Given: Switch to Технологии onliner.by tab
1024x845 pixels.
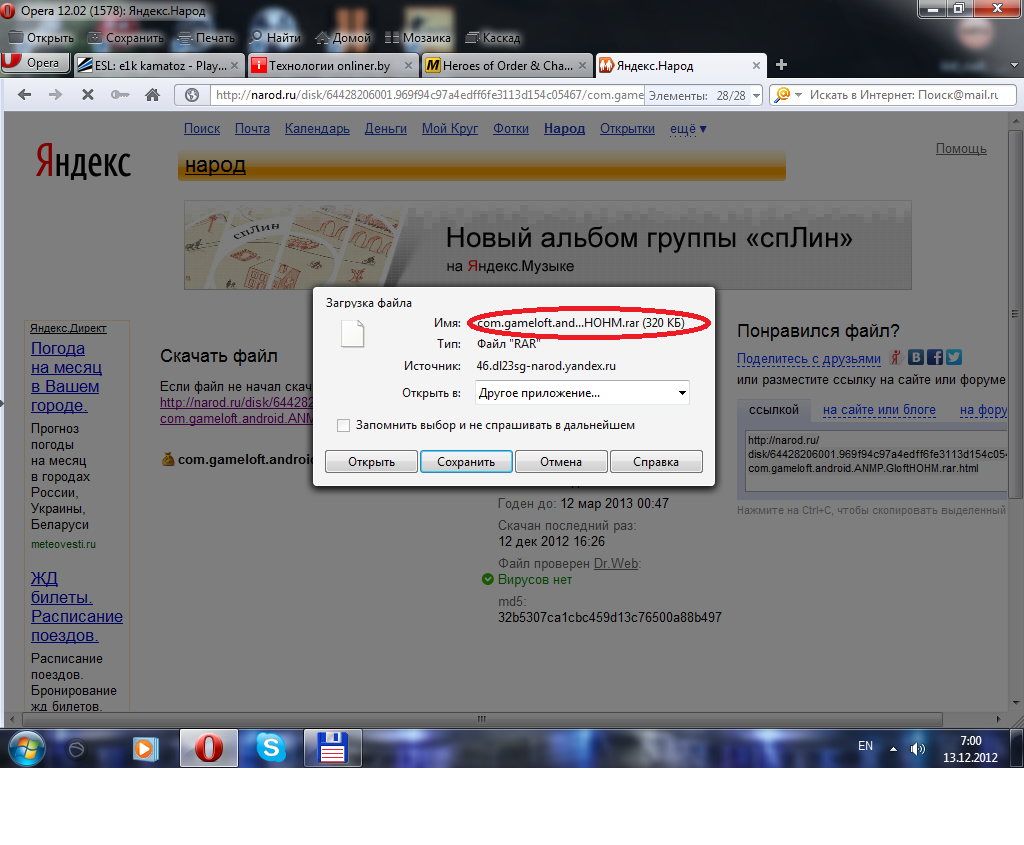Looking at the screenshot, I should click(x=332, y=65).
